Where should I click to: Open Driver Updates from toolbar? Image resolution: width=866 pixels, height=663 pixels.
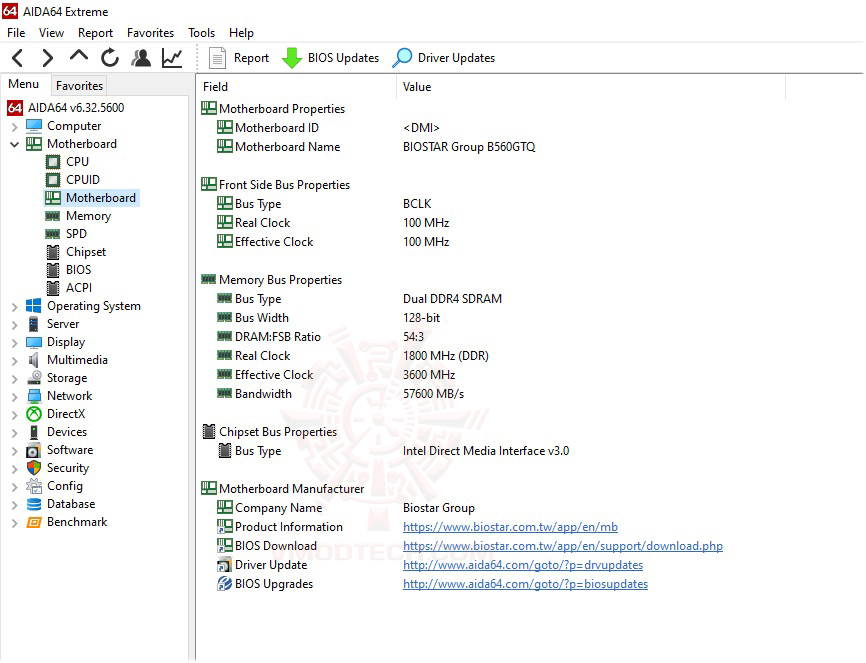point(443,58)
